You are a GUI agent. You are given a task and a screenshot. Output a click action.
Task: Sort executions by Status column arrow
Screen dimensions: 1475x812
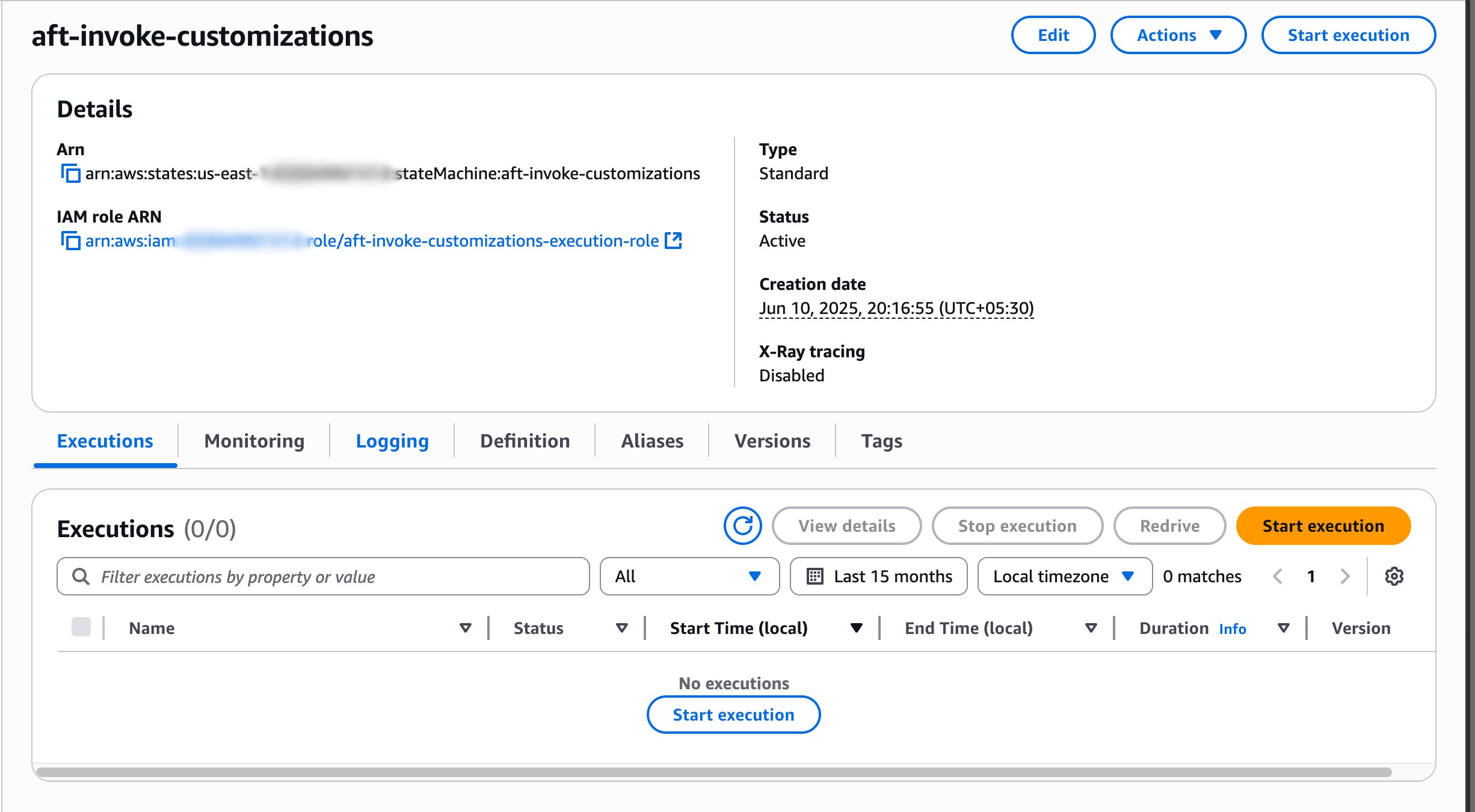622,628
